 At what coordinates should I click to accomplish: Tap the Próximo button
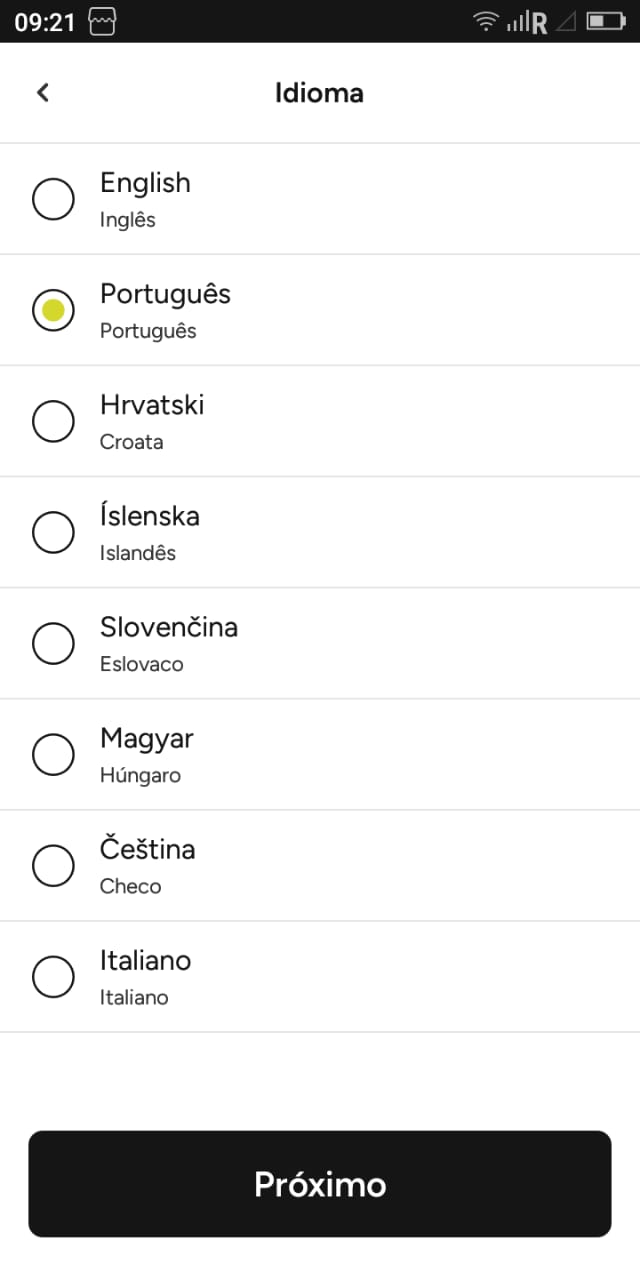pos(320,1184)
